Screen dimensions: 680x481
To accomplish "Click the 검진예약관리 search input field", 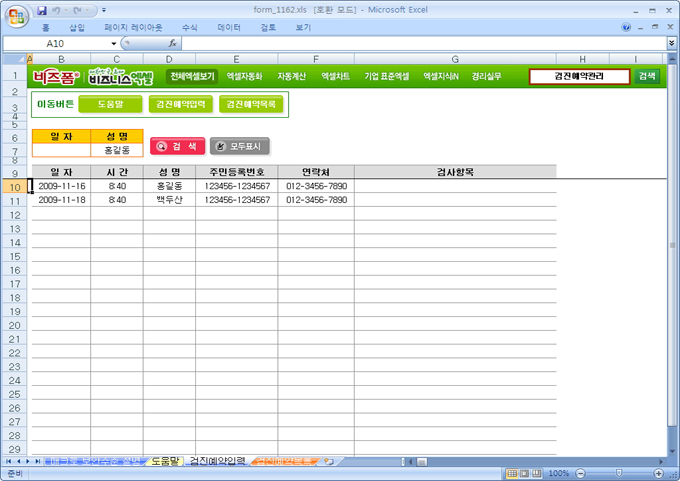I will pyautogui.click(x=579, y=76).
